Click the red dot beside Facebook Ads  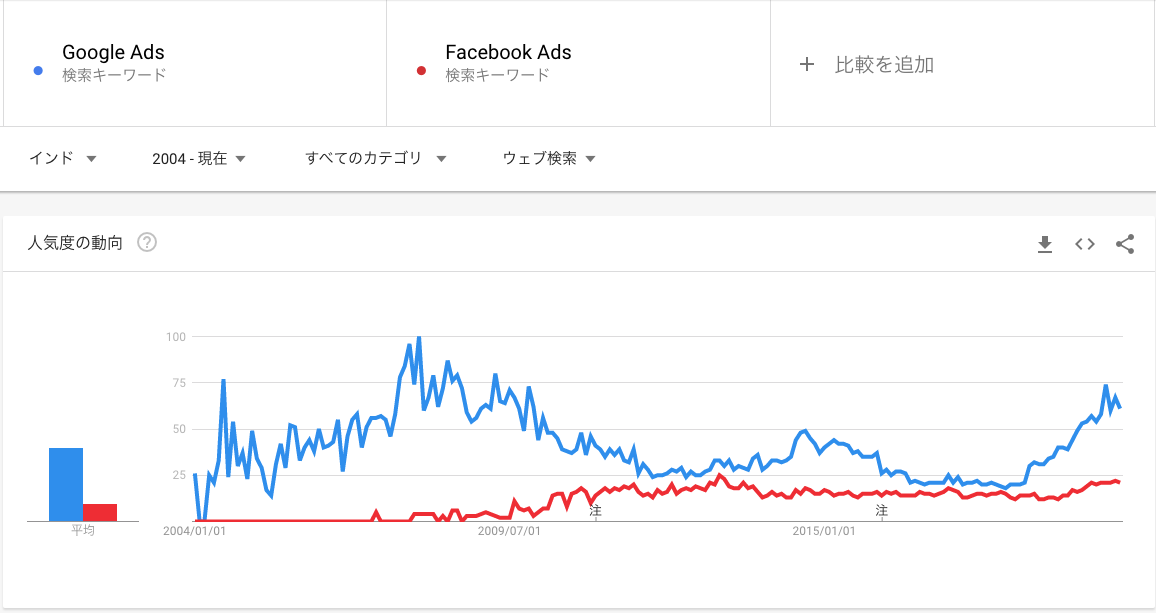point(421,70)
